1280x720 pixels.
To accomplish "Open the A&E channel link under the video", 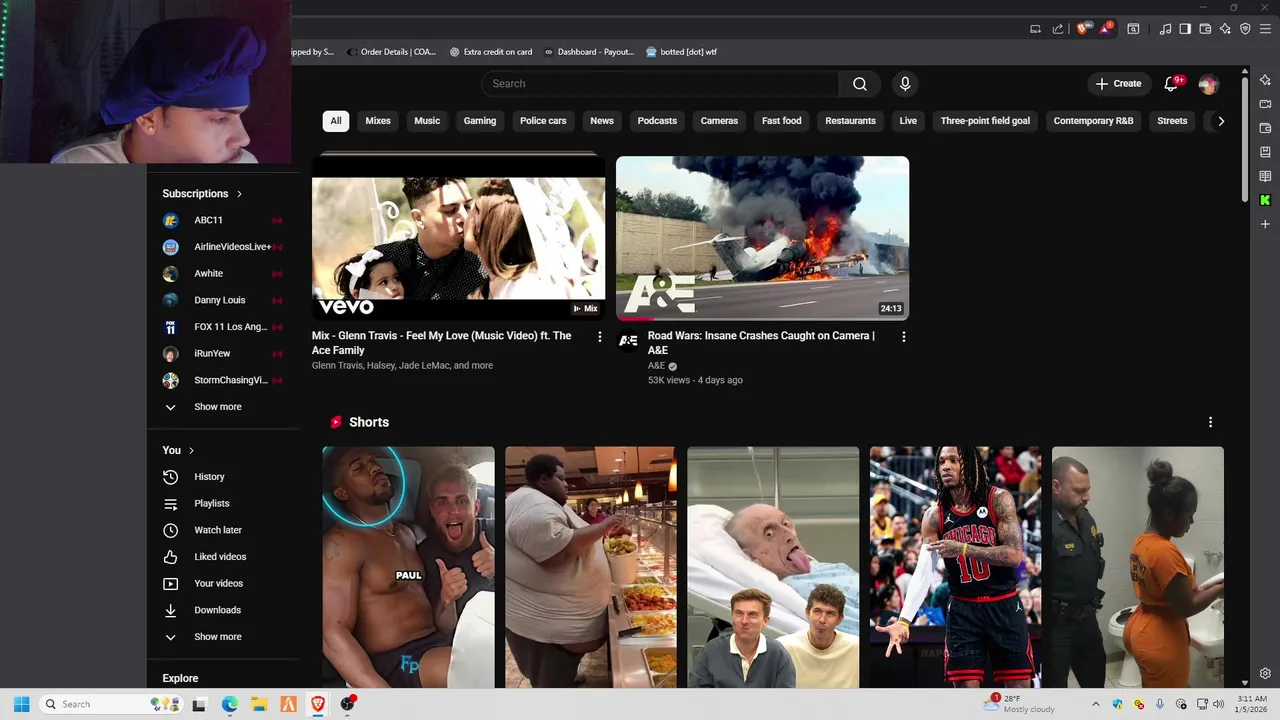I will (x=656, y=366).
